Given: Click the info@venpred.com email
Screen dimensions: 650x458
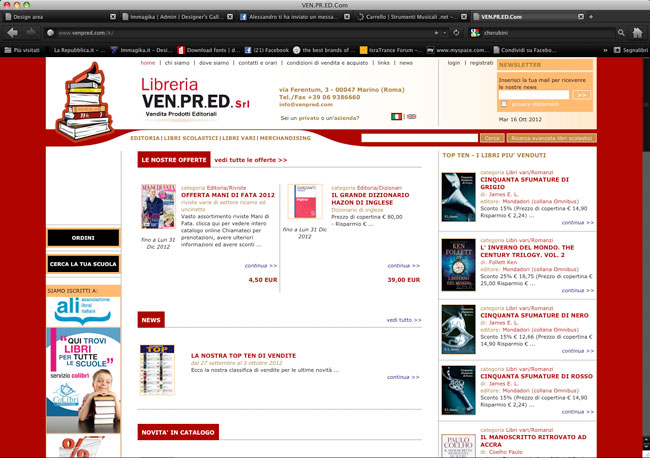Looking at the screenshot, I should tap(306, 104).
